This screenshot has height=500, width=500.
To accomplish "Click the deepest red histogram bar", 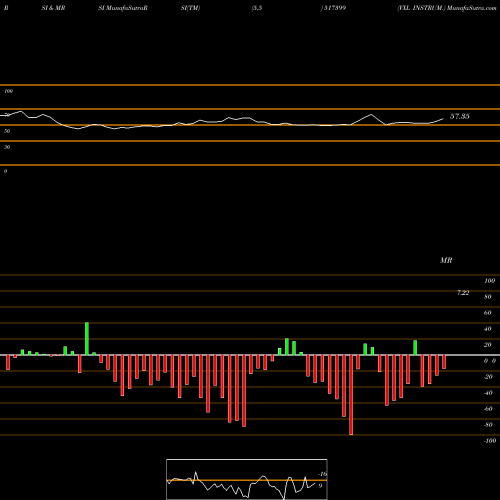I will (351, 395).
